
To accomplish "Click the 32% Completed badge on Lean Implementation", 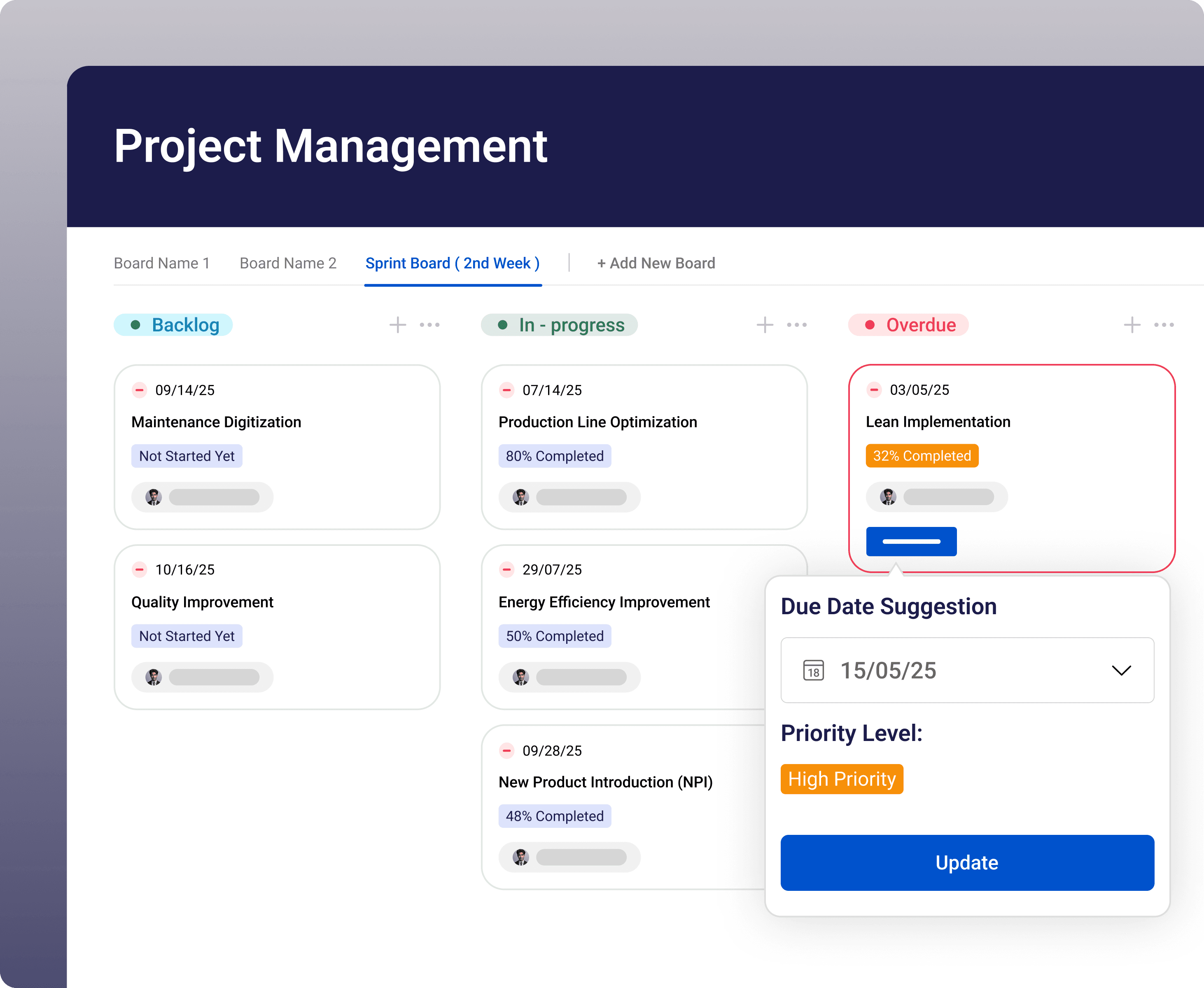I will coord(922,455).
